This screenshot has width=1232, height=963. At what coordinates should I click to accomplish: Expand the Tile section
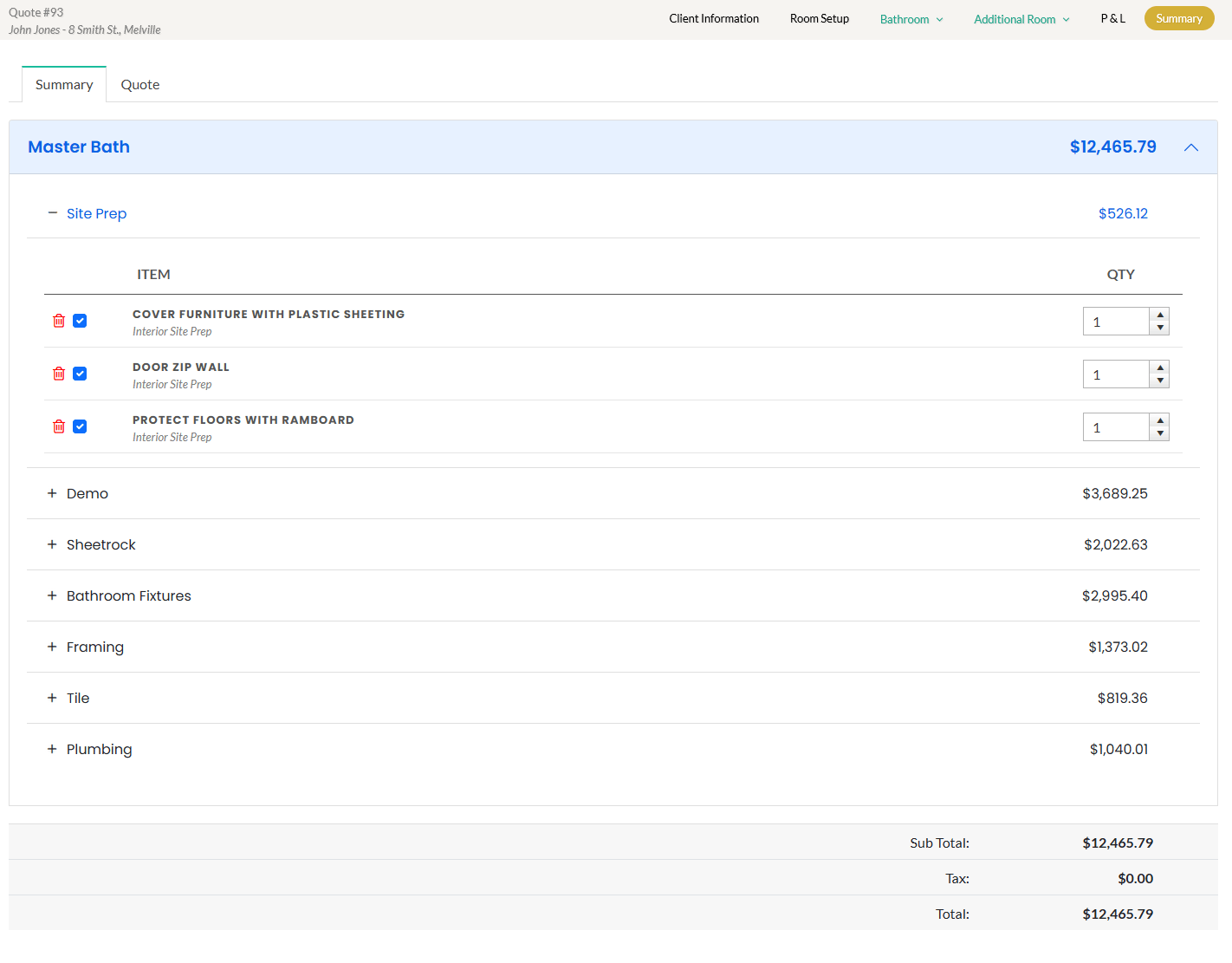pyautogui.click(x=52, y=698)
